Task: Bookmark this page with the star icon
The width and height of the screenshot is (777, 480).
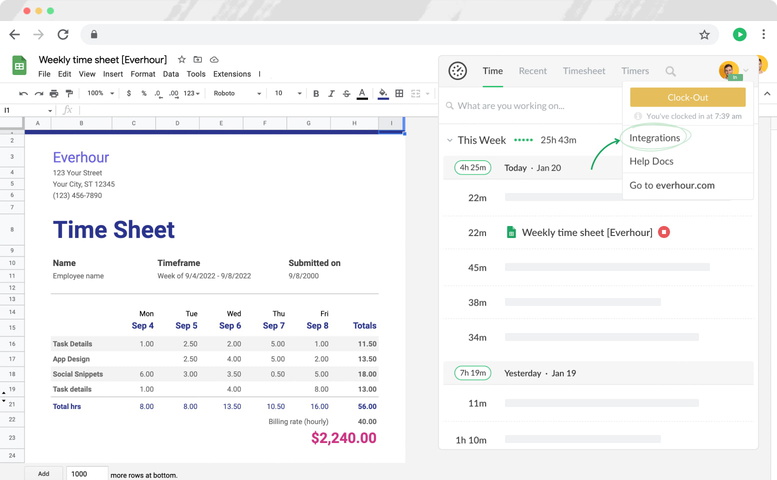Action: pyautogui.click(x=704, y=34)
